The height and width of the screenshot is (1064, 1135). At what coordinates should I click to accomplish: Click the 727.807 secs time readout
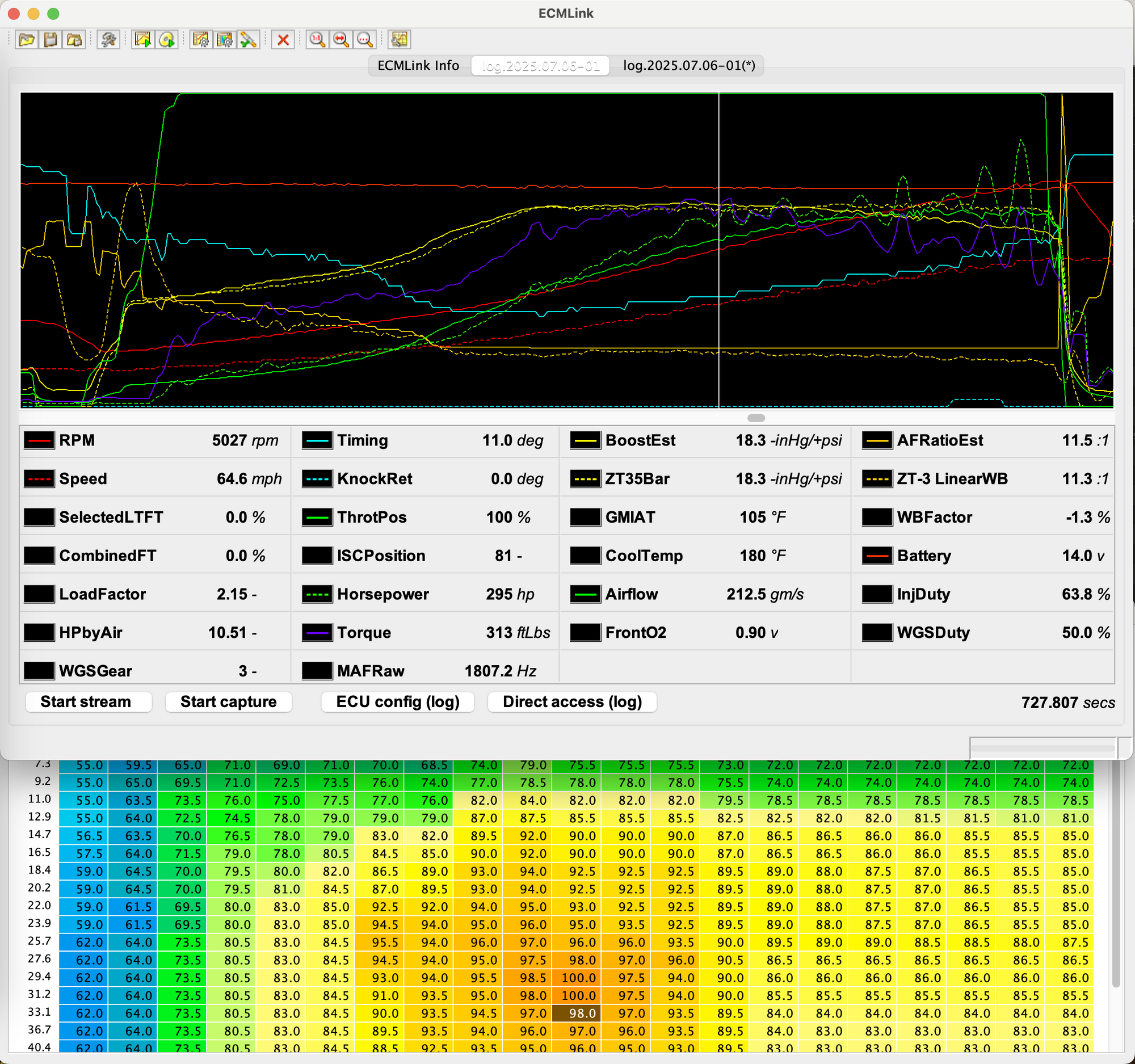coord(1067,702)
